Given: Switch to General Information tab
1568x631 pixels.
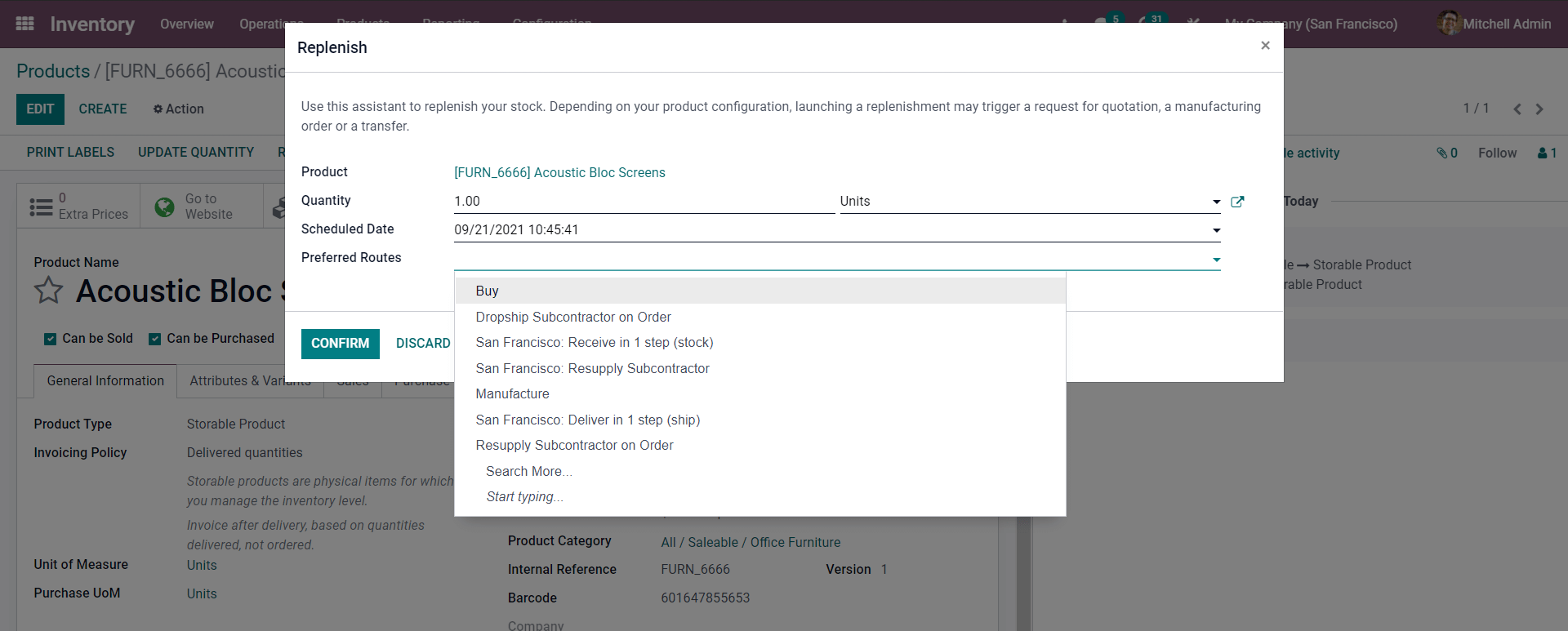Looking at the screenshot, I should [x=105, y=381].
